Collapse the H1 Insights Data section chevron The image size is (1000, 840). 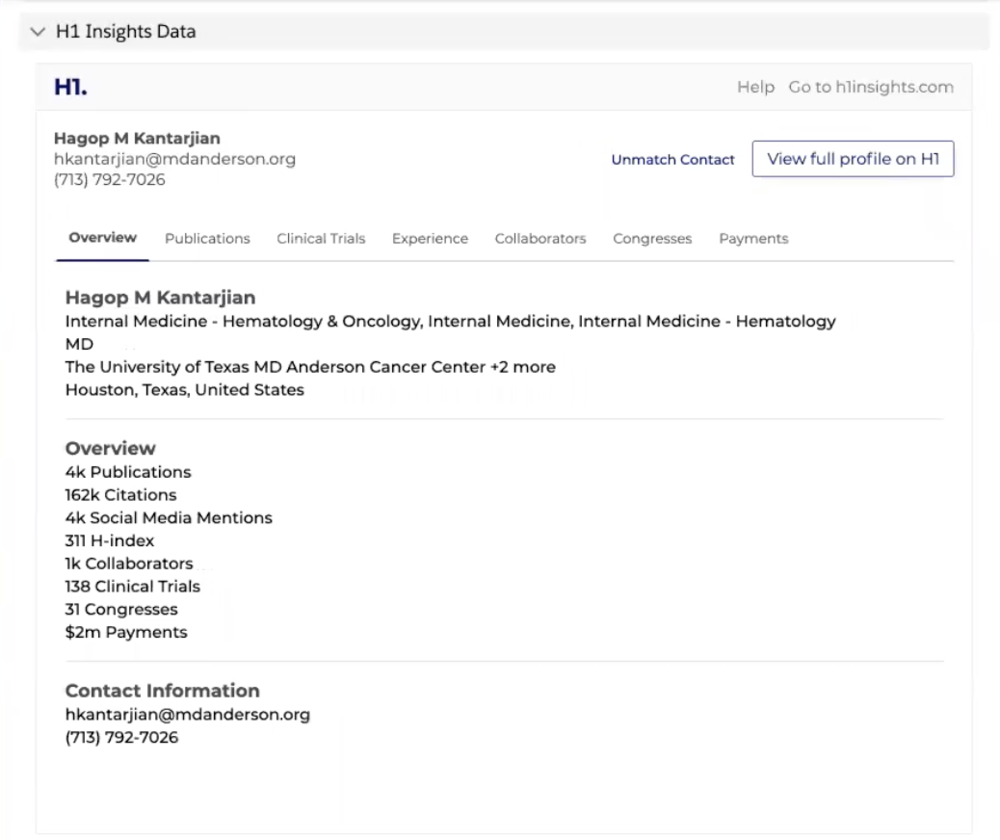point(38,31)
